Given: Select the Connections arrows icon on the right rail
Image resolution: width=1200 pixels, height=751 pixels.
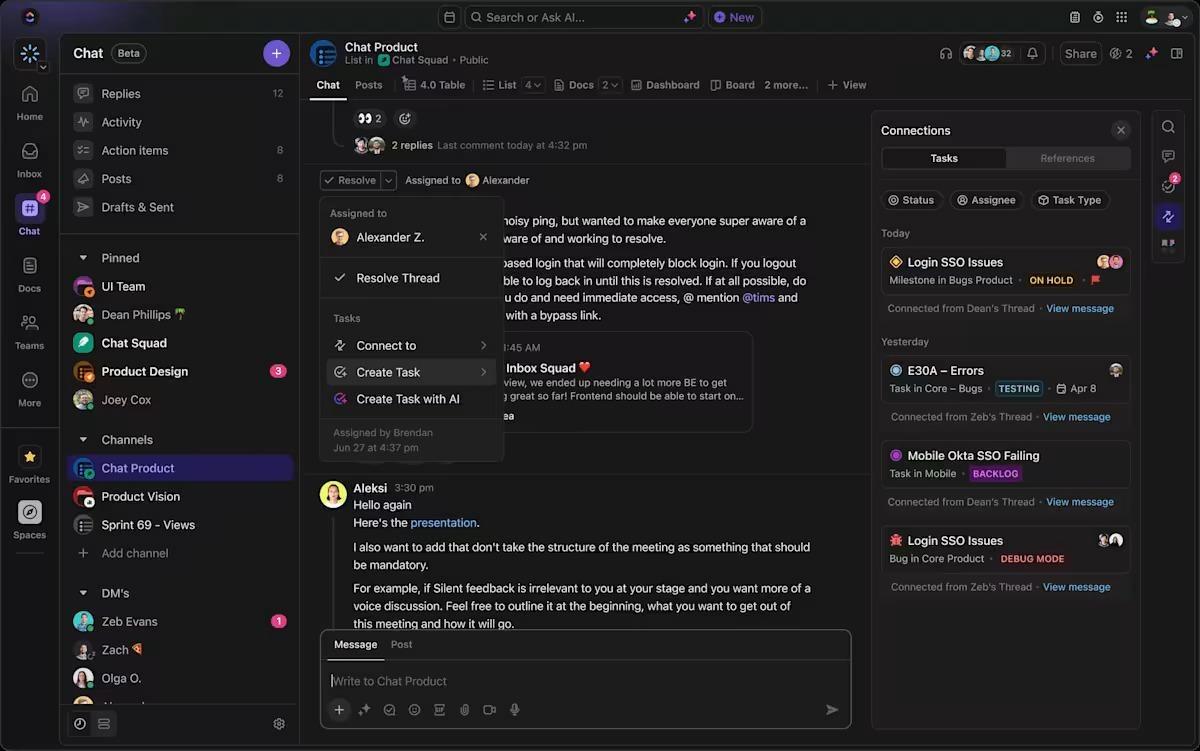Looking at the screenshot, I should 1168,216.
